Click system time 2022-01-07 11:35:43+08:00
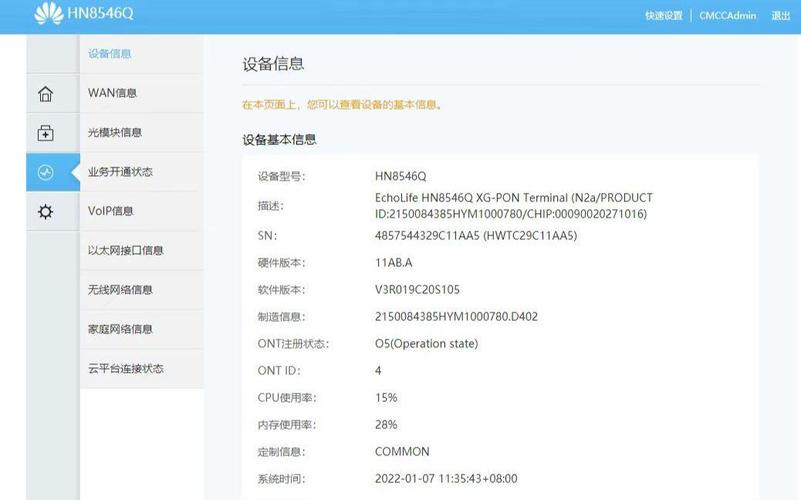Image resolution: width=801 pixels, height=500 pixels. point(446,479)
